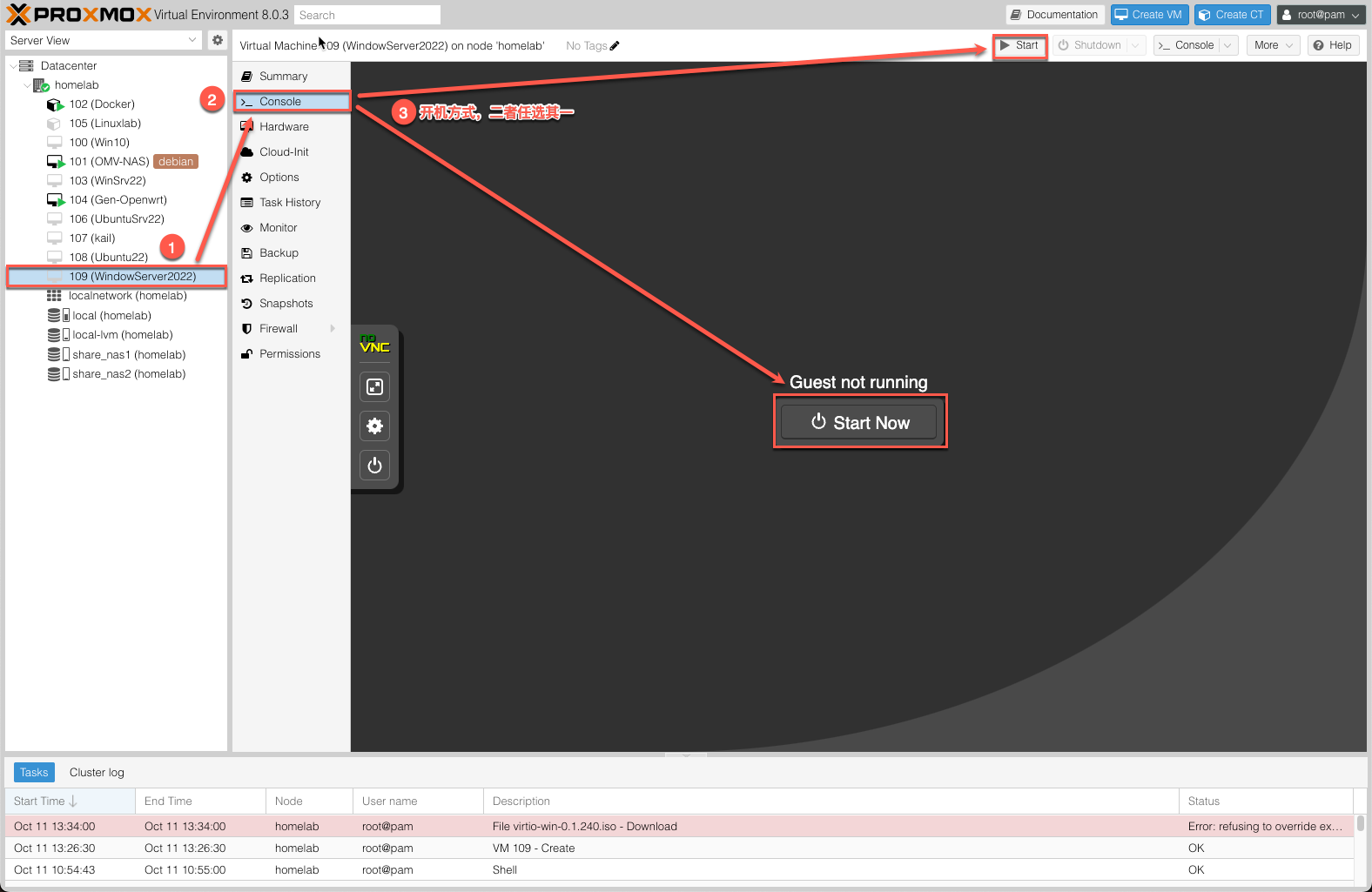Select 106 (UbuntuSrv22) in the tree
1372x892 pixels.
point(117,219)
